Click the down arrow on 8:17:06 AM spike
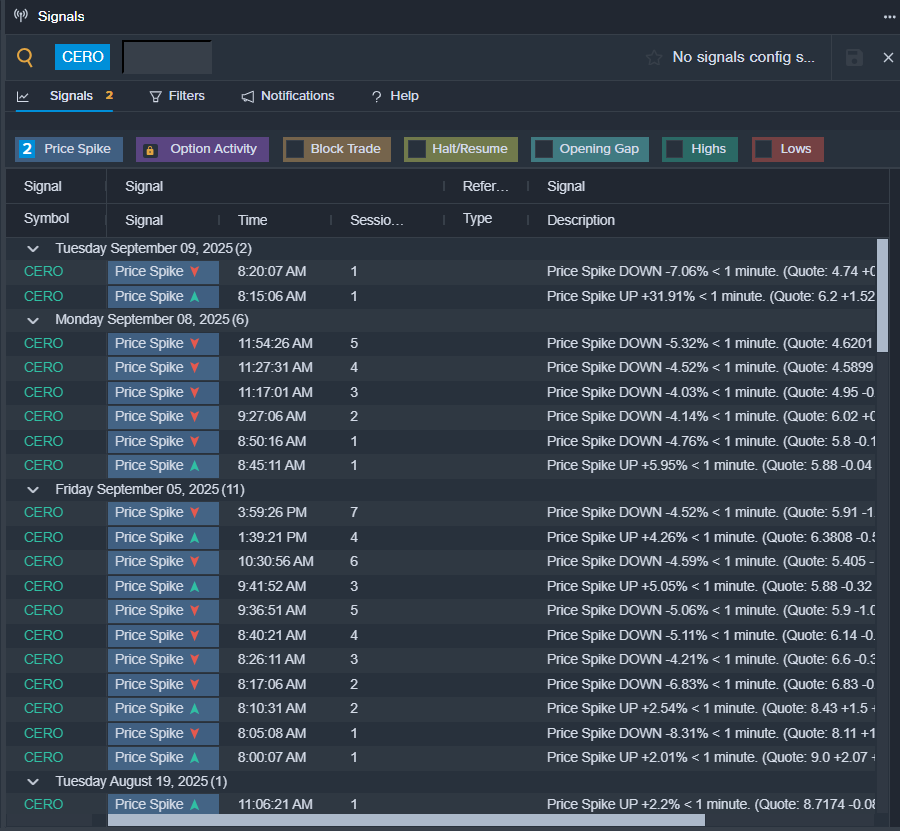900x831 pixels. (x=195, y=685)
